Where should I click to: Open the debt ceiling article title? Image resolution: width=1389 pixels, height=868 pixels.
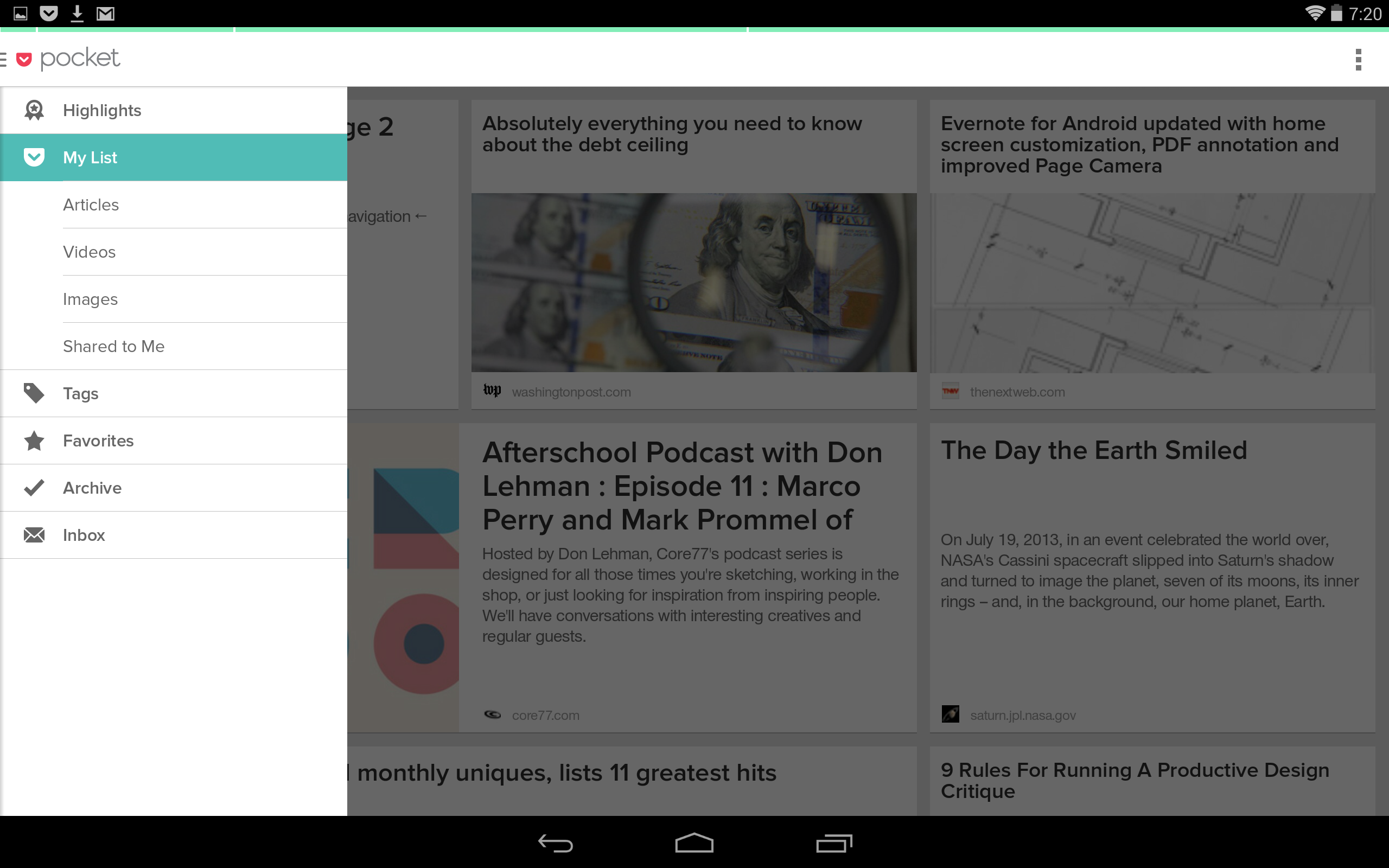(672, 135)
